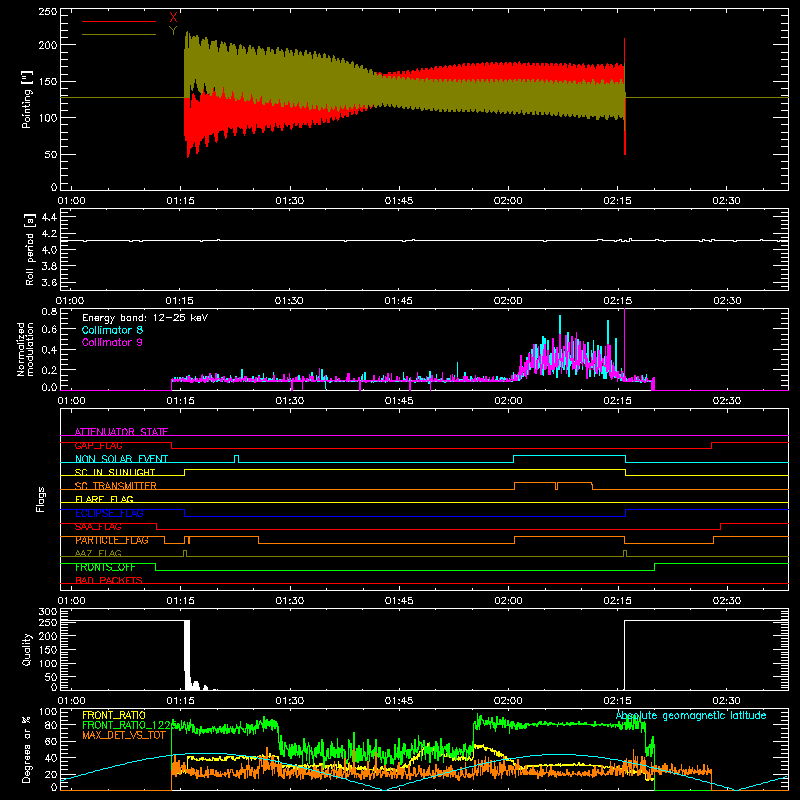Click the 01:15 time label below Pointing panel
This screenshot has width=800, height=800.
(180, 201)
